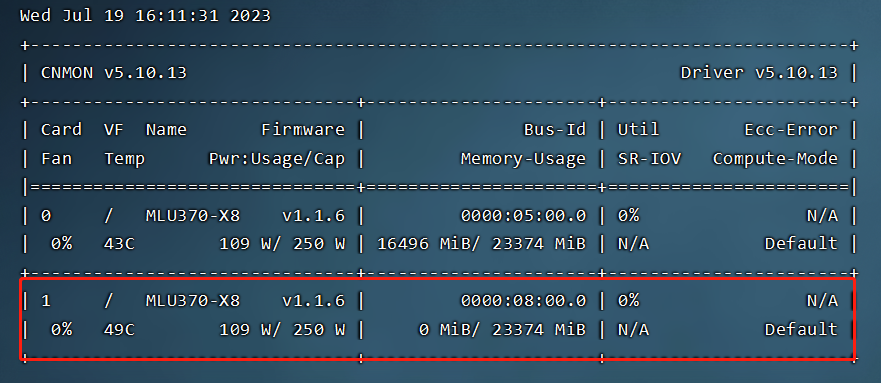Viewport: 881px width, 383px height.
Task: Click the timestamp Wed Jul 19 16:11:31 2023
Action: click(x=146, y=16)
